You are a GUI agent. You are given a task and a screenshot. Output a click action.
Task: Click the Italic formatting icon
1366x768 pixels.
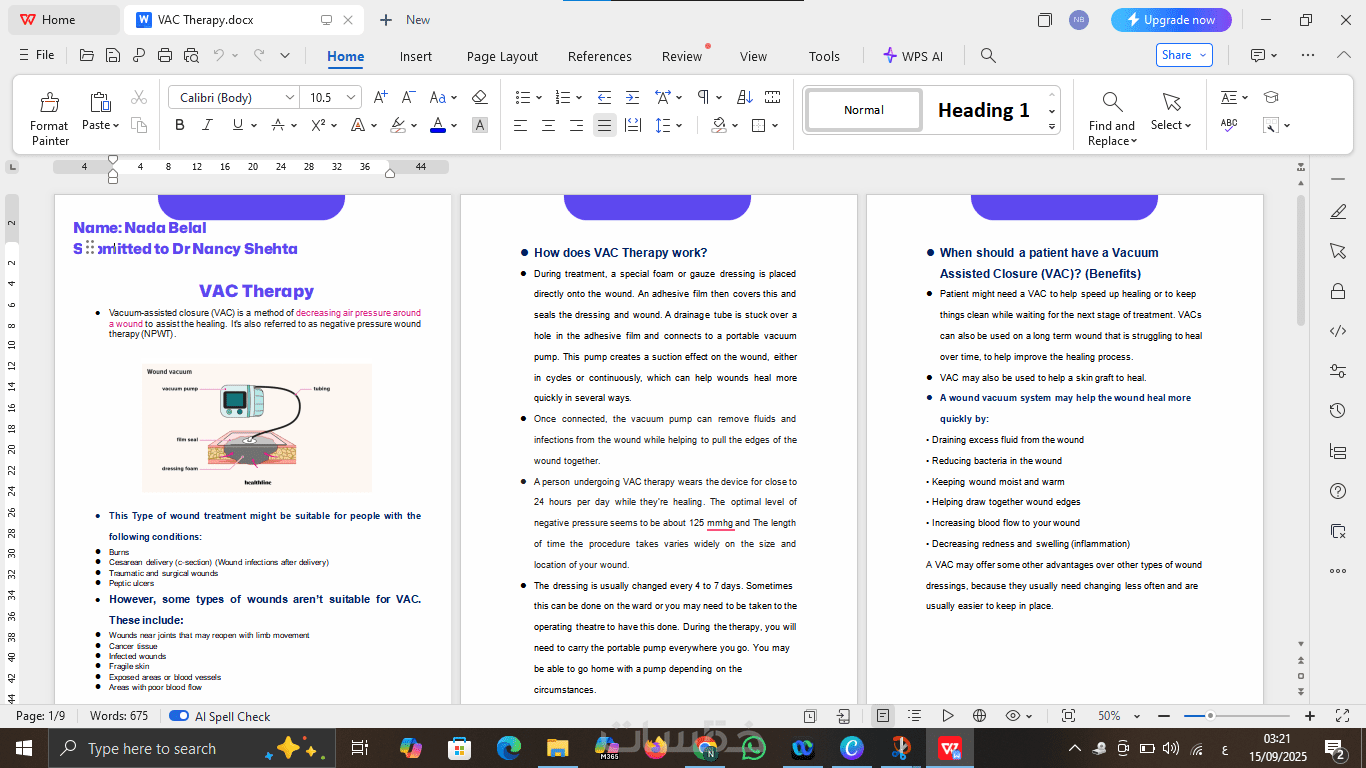tap(208, 125)
